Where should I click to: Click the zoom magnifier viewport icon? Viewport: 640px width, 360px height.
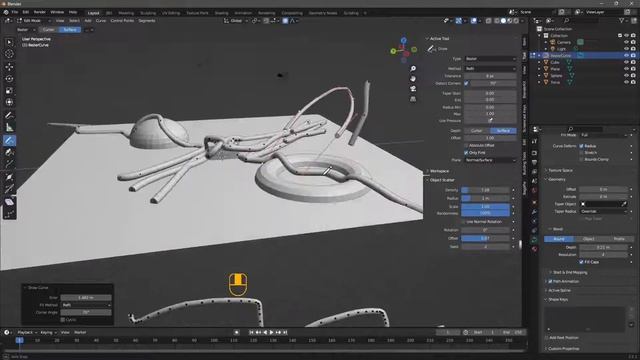[413, 69]
